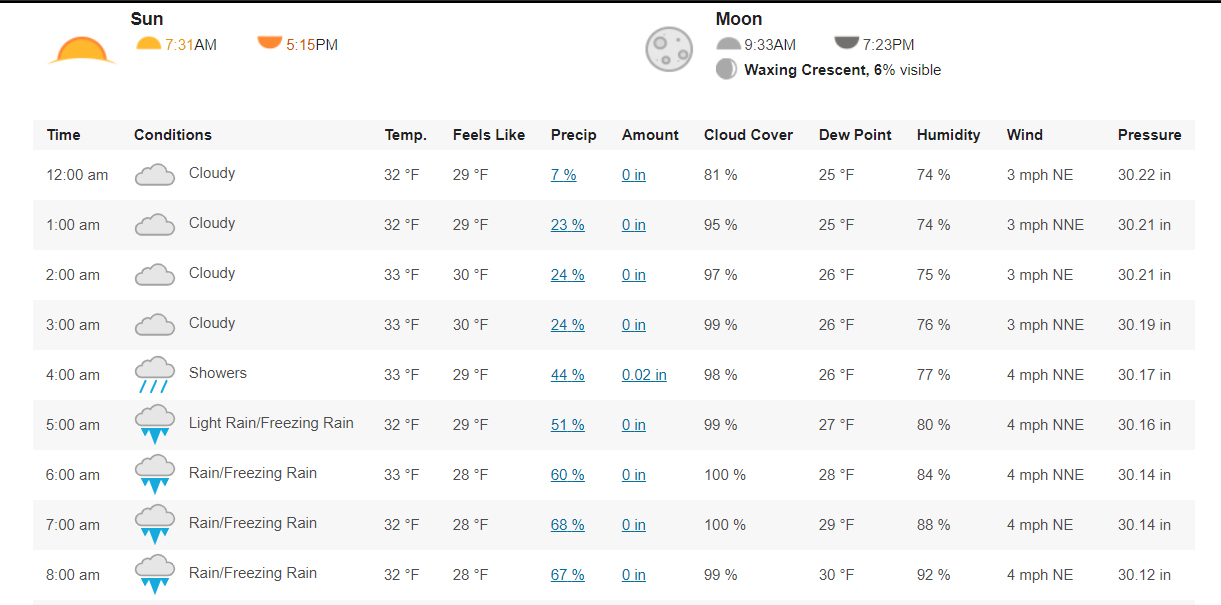Image resolution: width=1221 pixels, height=605 pixels.
Task: Open the 44 % precip link
Action: [x=568, y=375]
